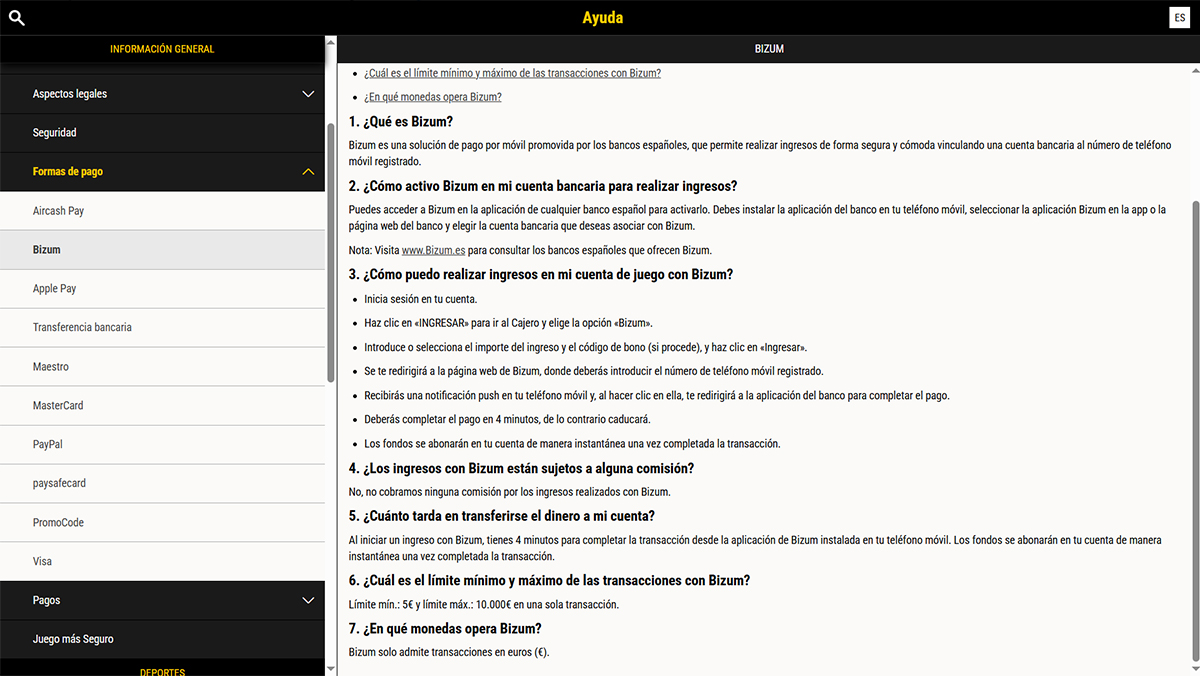The width and height of the screenshot is (1200, 676).
Task: Open the Seguridad section
Action: pyautogui.click(x=162, y=133)
